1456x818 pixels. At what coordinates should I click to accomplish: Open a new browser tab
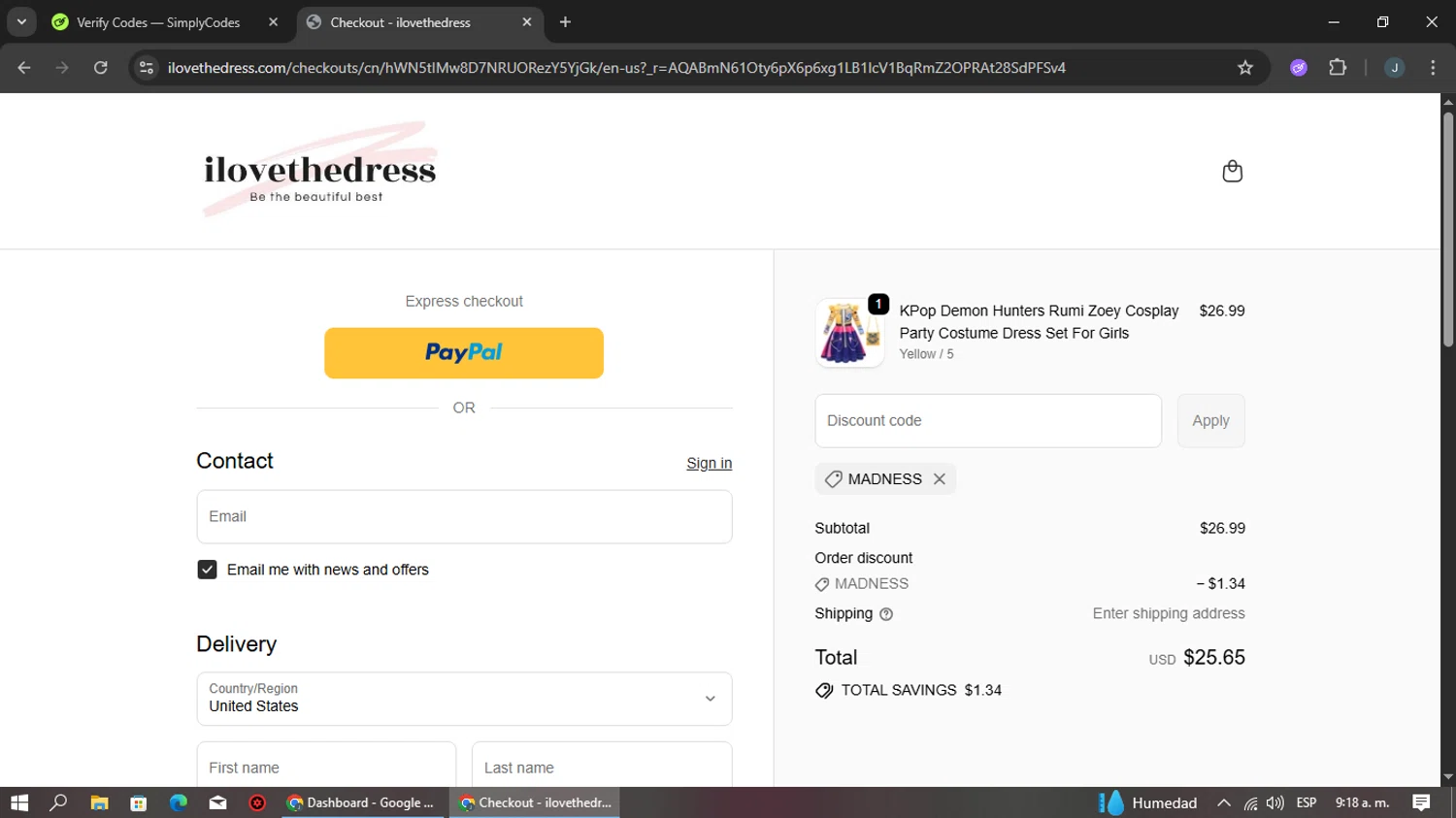[565, 21]
